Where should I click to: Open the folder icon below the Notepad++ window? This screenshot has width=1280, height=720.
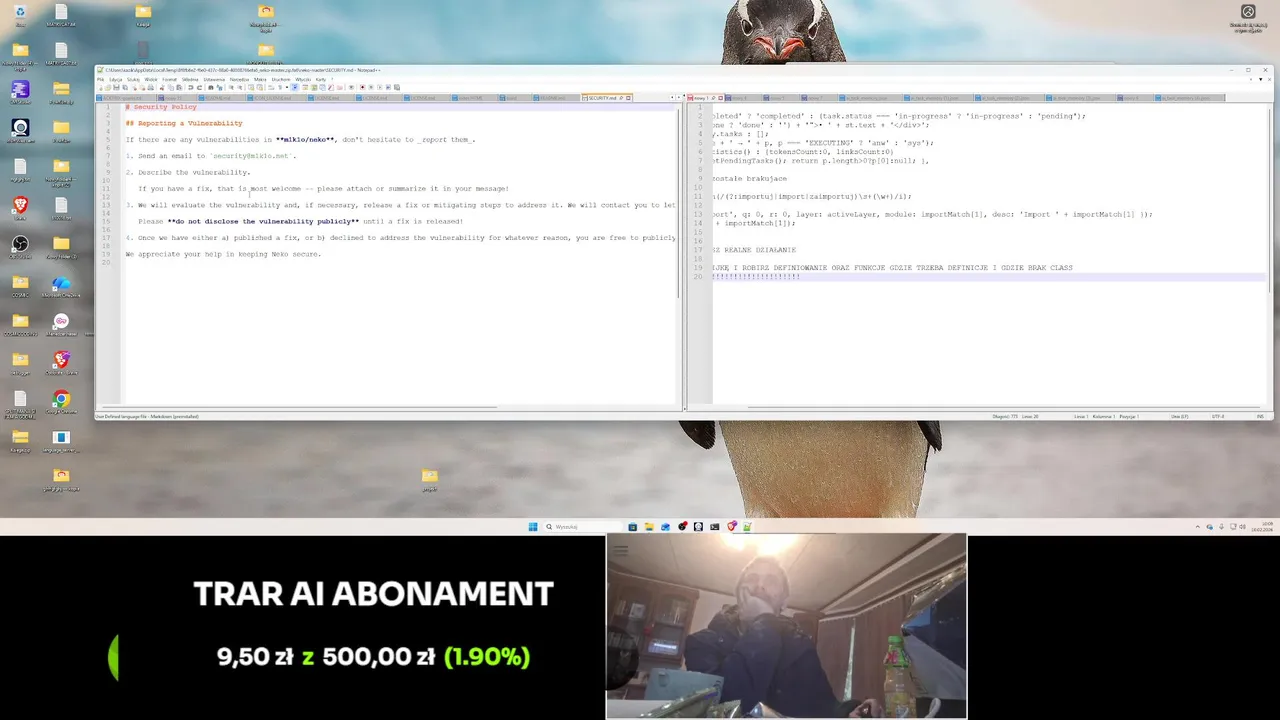[x=430, y=478]
